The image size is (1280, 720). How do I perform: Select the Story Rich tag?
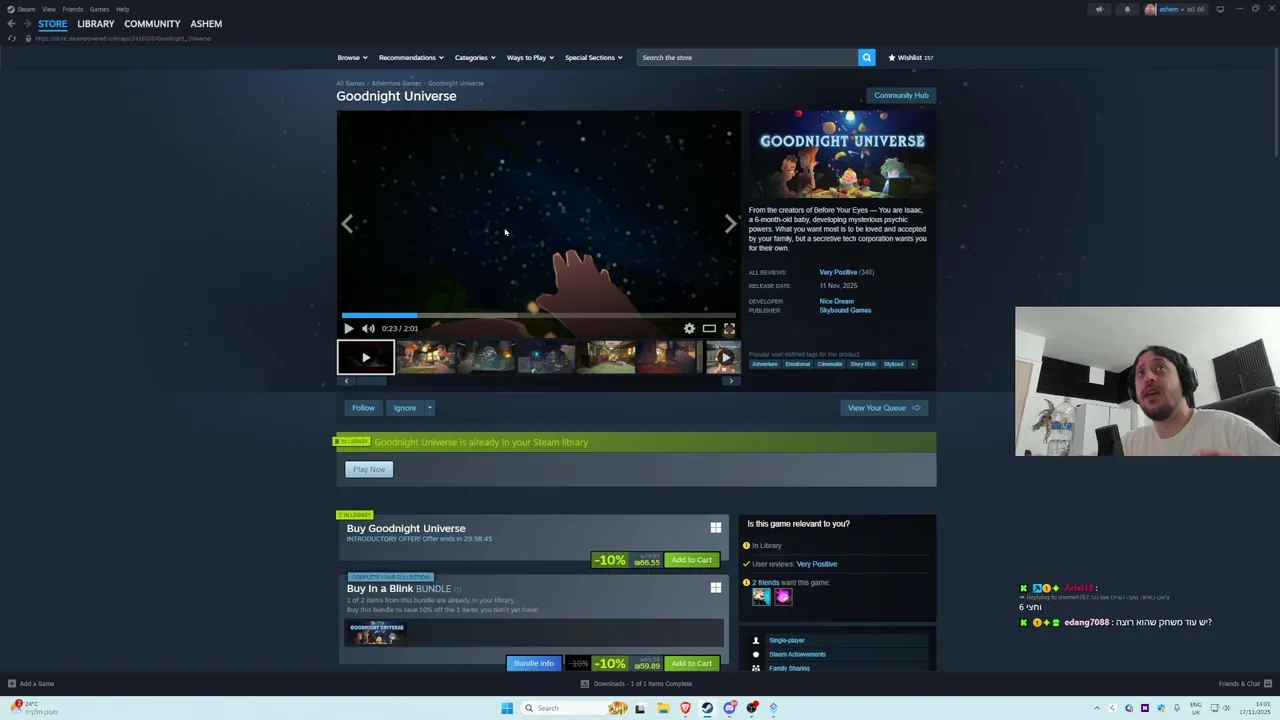862,364
